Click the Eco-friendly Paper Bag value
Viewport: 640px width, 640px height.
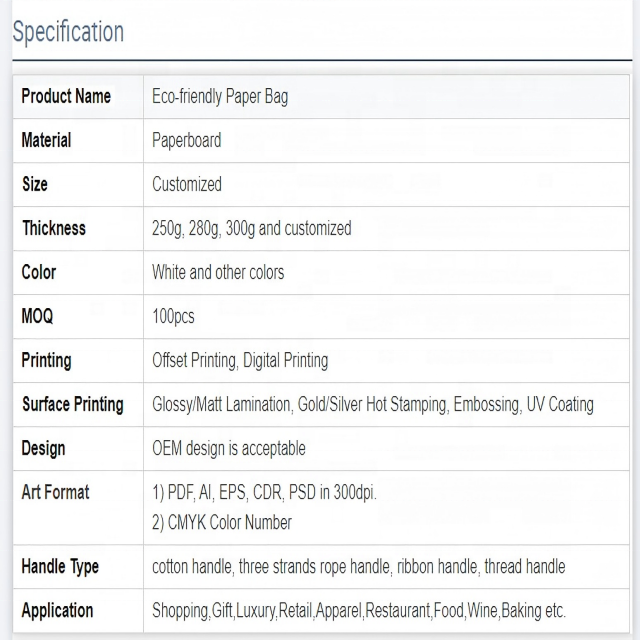tap(220, 97)
